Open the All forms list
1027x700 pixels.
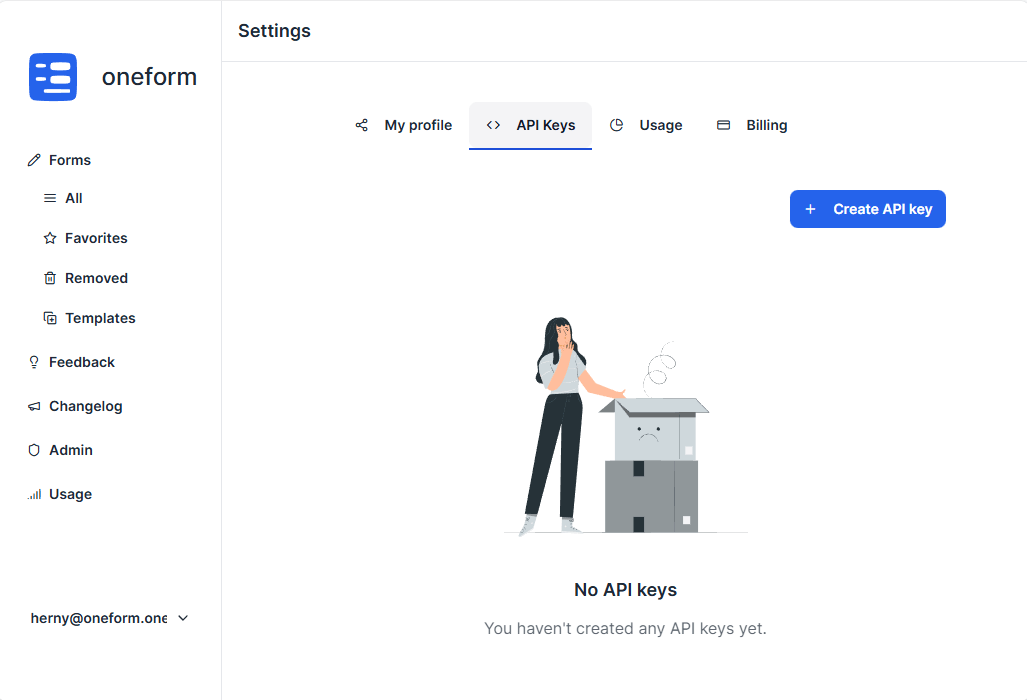pyautogui.click(x=71, y=198)
